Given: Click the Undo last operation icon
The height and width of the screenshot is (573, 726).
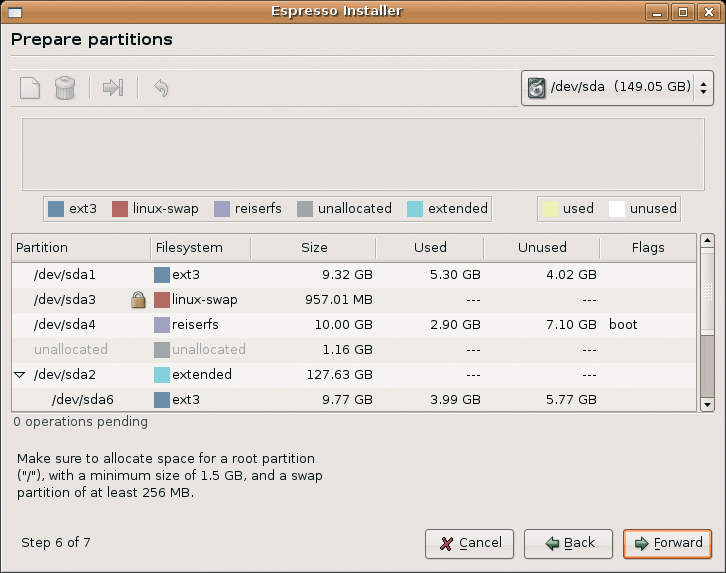Looking at the screenshot, I should [x=161, y=88].
